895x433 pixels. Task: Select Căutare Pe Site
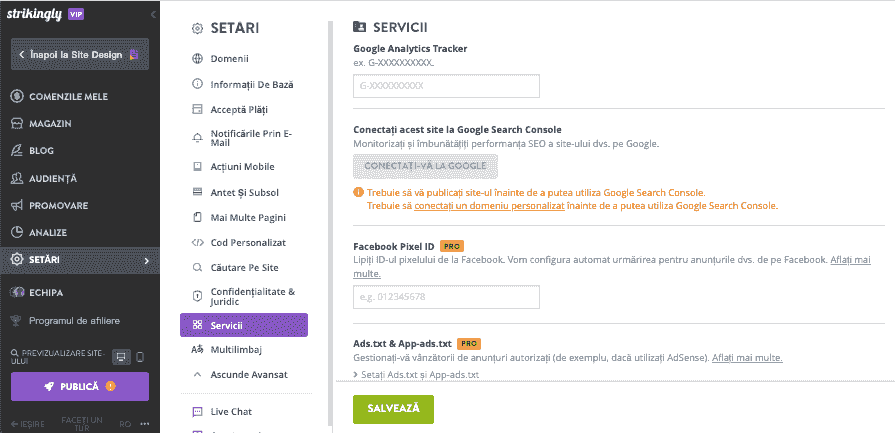click(x=244, y=268)
